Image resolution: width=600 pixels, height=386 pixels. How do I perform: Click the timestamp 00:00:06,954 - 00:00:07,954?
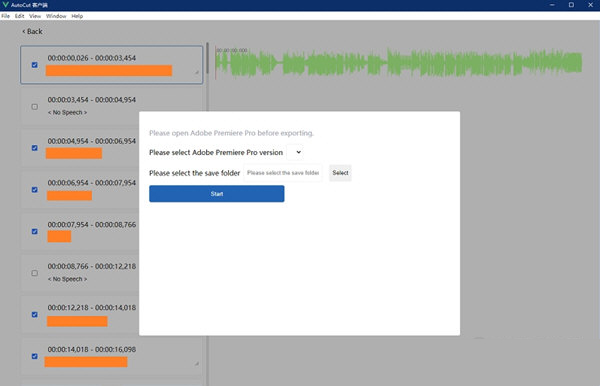[x=92, y=183]
